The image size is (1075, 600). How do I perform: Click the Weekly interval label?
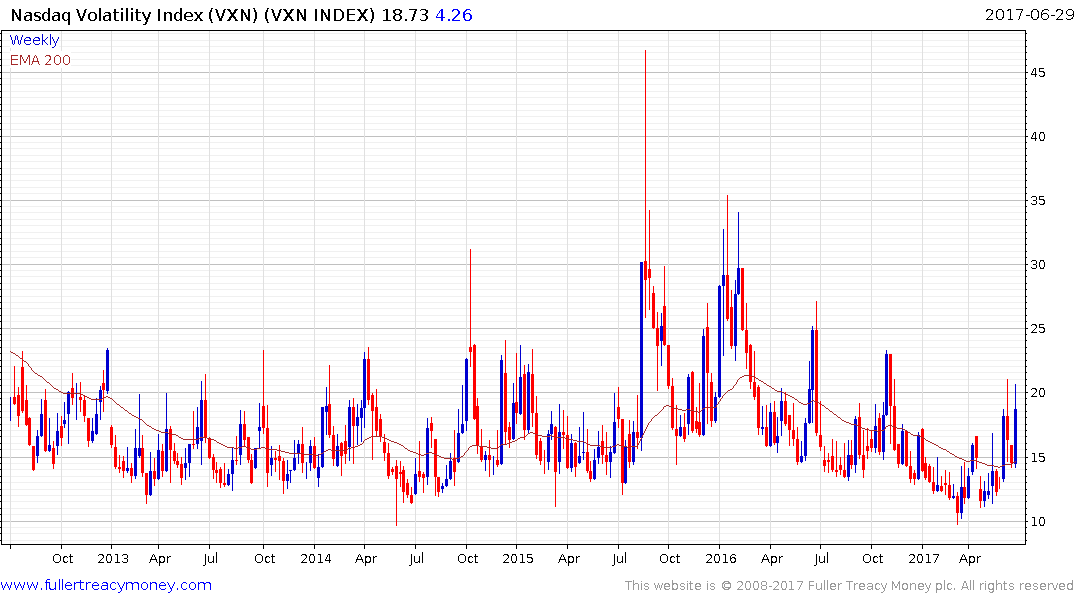pos(34,40)
